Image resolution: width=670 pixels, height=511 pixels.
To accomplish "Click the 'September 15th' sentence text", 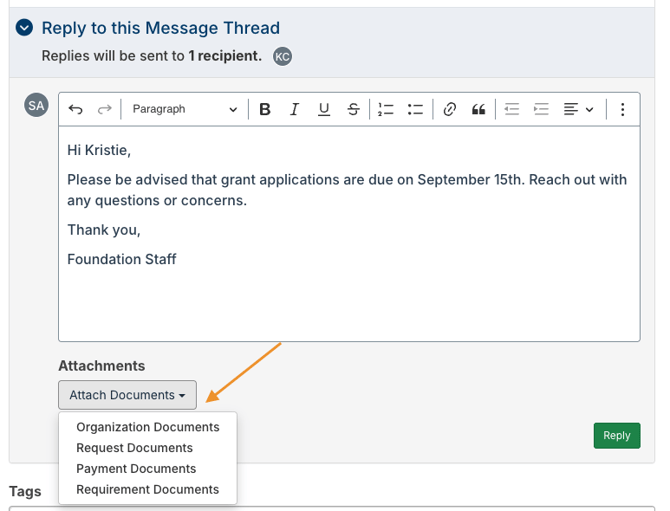I will (347, 190).
